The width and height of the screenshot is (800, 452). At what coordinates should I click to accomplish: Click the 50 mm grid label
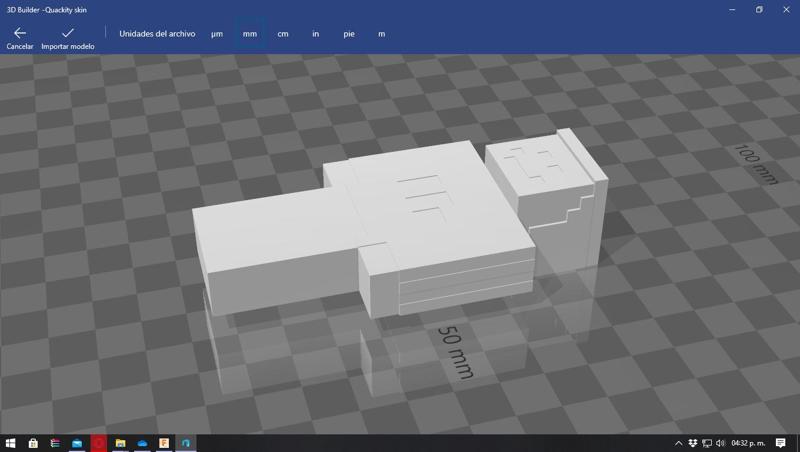click(456, 353)
